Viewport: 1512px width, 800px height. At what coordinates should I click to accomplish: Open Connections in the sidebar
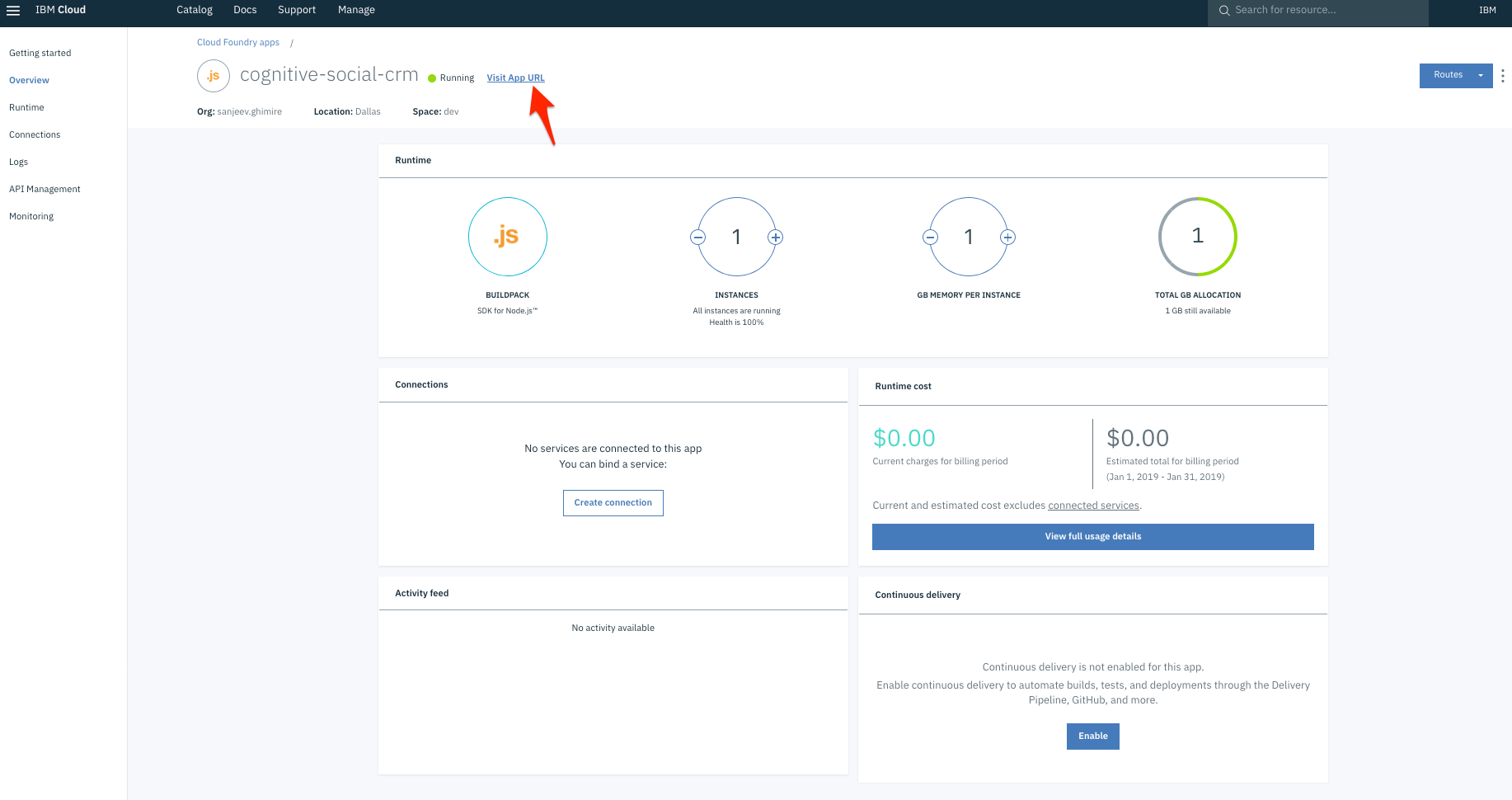tap(35, 134)
